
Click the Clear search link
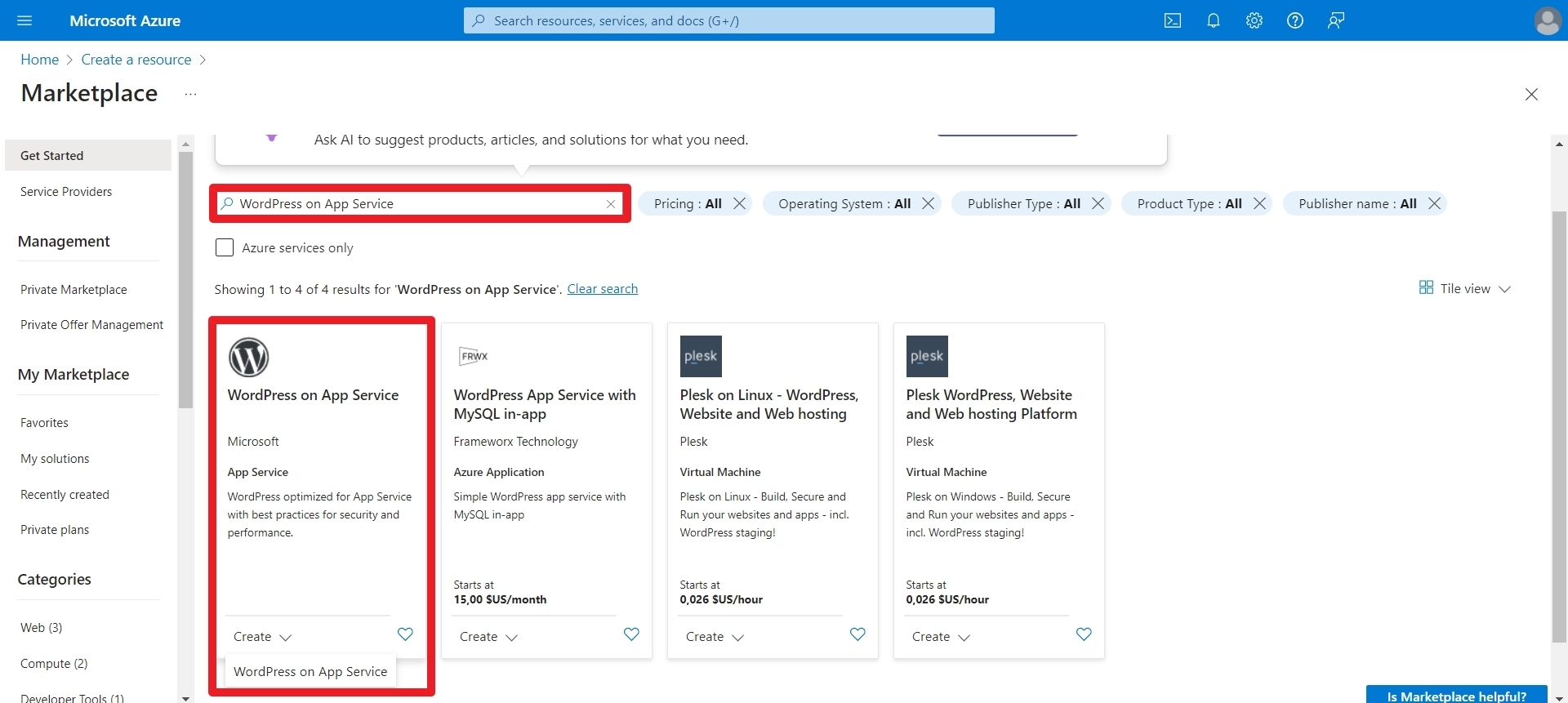coord(603,289)
